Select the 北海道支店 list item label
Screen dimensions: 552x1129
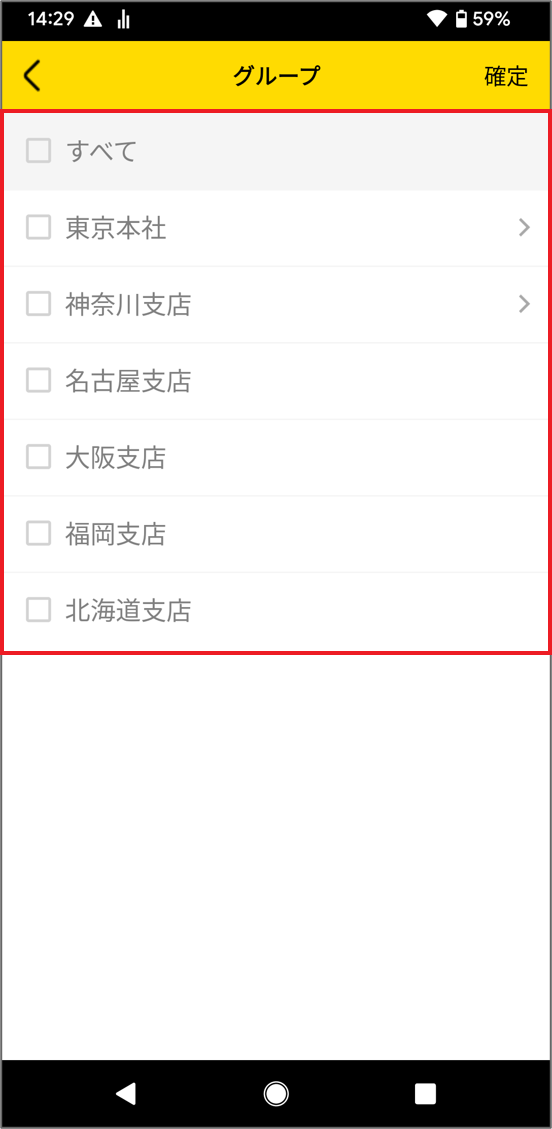click(128, 611)
